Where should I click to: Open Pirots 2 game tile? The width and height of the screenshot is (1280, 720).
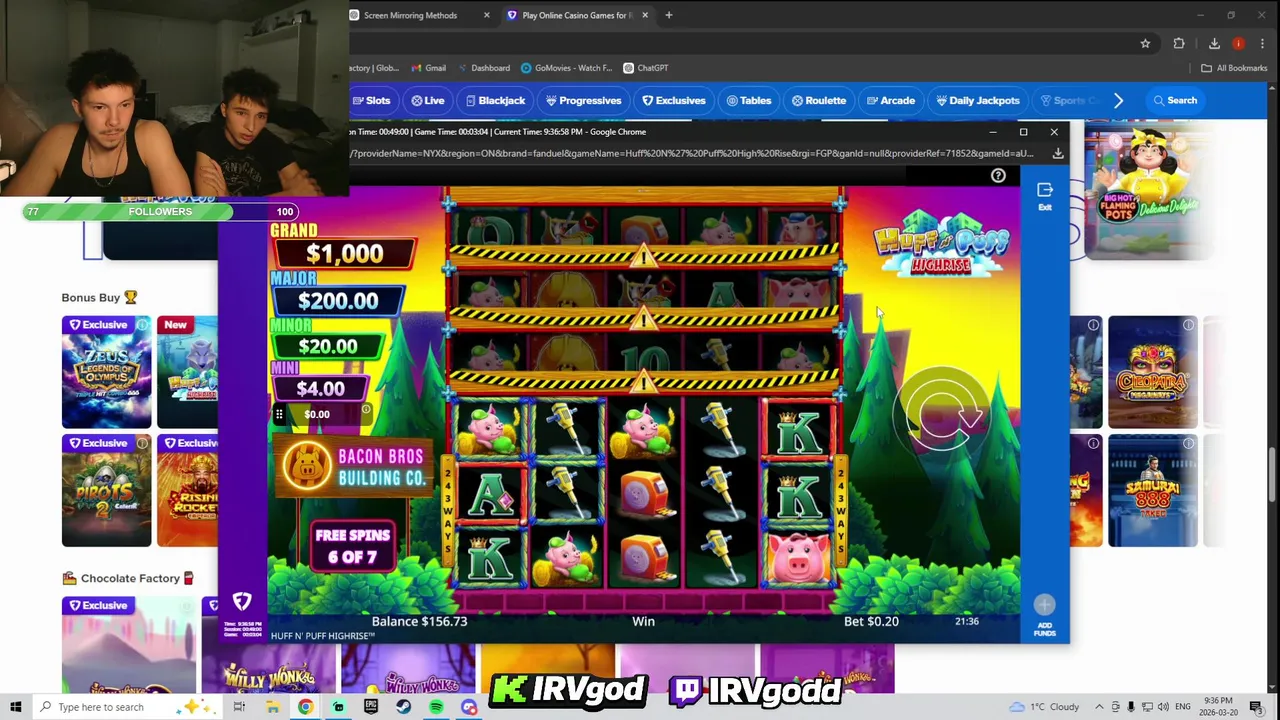[x=106, y=491]
